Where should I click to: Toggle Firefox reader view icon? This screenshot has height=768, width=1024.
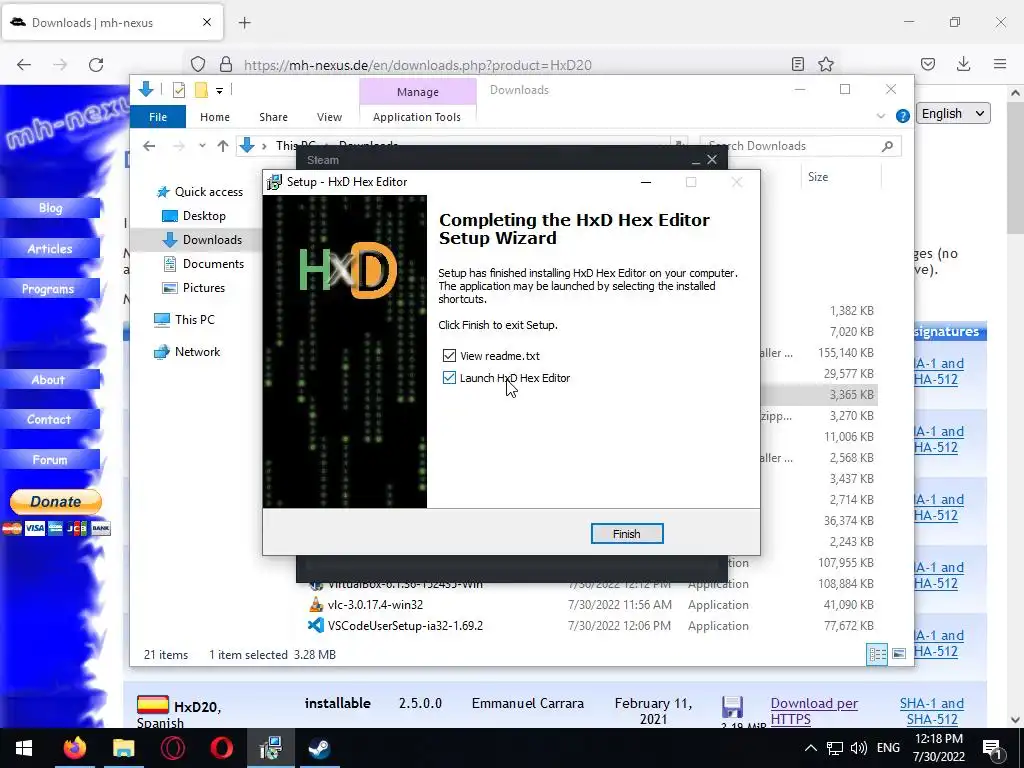(797, 64)
